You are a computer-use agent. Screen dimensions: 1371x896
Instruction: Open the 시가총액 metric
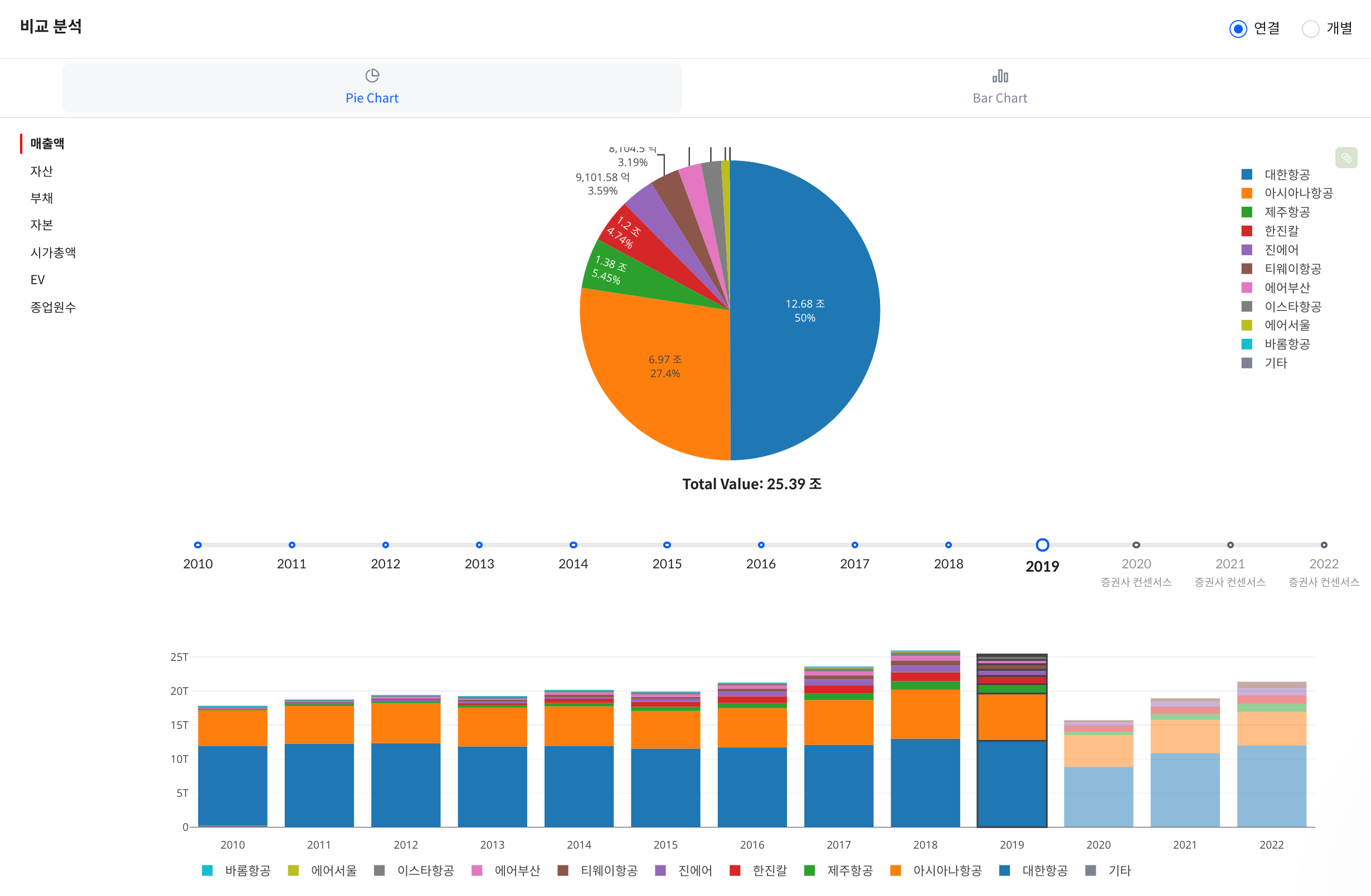click(53, 252)
